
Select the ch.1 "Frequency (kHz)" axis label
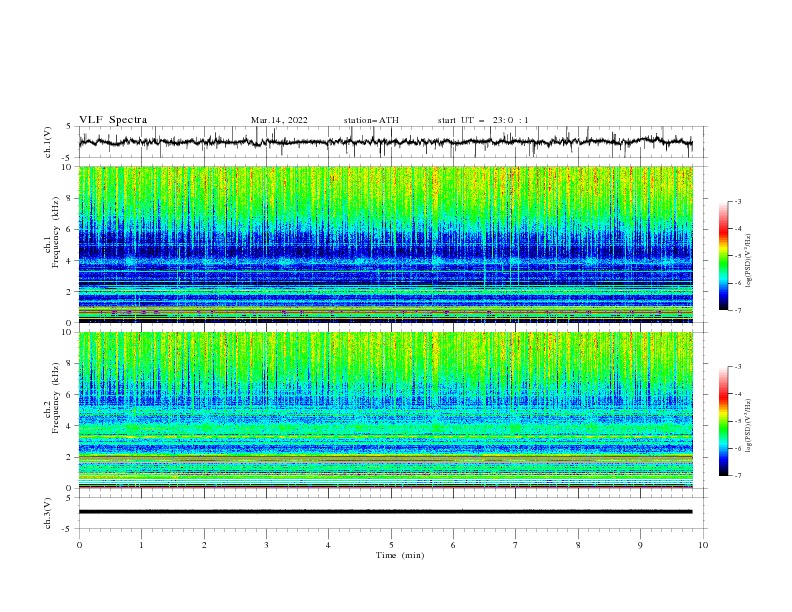click(56, 230)
